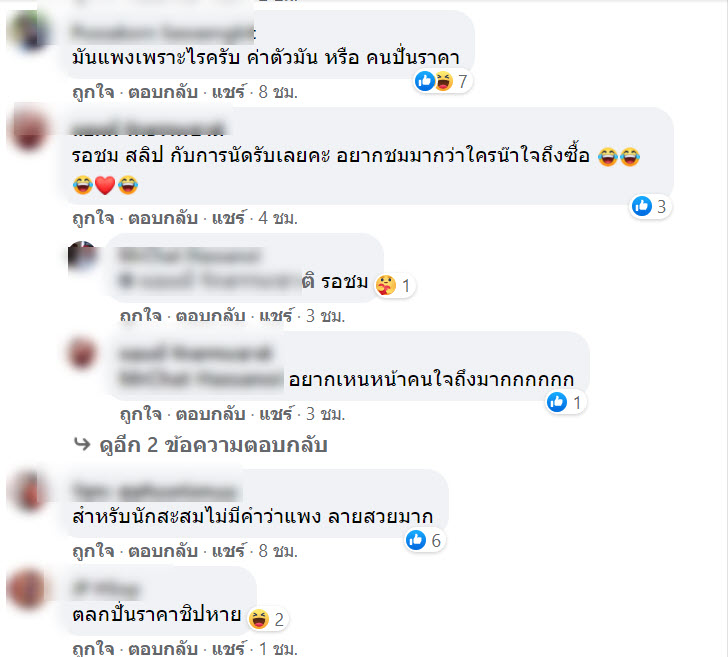Click the like reaction badge showing 3
Screen dimensions: 728x657
pyautogui.click(x=650, y=206)
